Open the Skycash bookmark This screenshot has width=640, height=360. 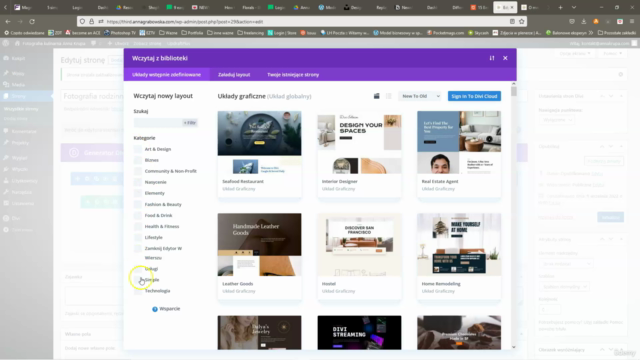tap(478, 33)
